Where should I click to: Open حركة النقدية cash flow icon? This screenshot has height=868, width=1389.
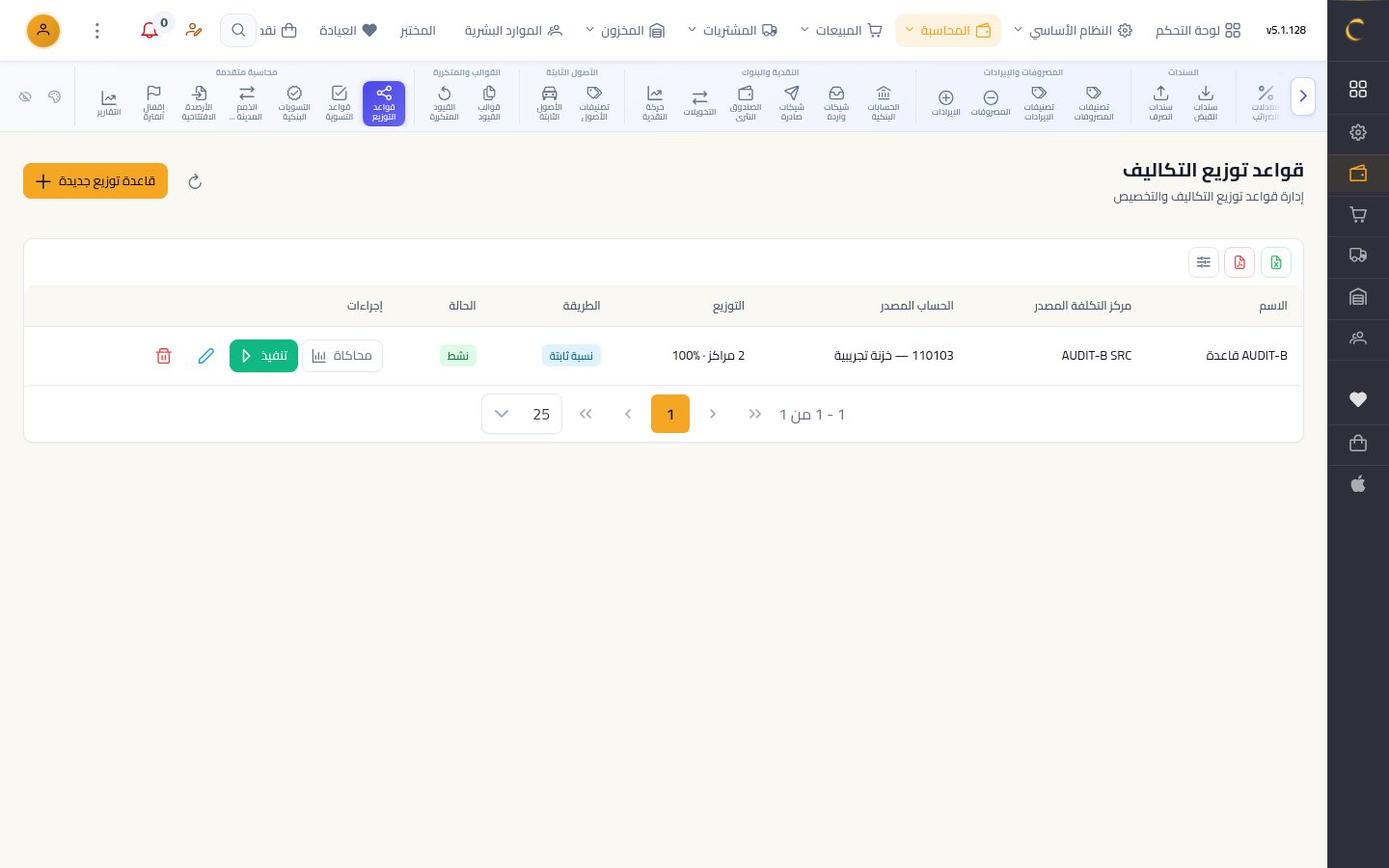click(x=655, y=102)
